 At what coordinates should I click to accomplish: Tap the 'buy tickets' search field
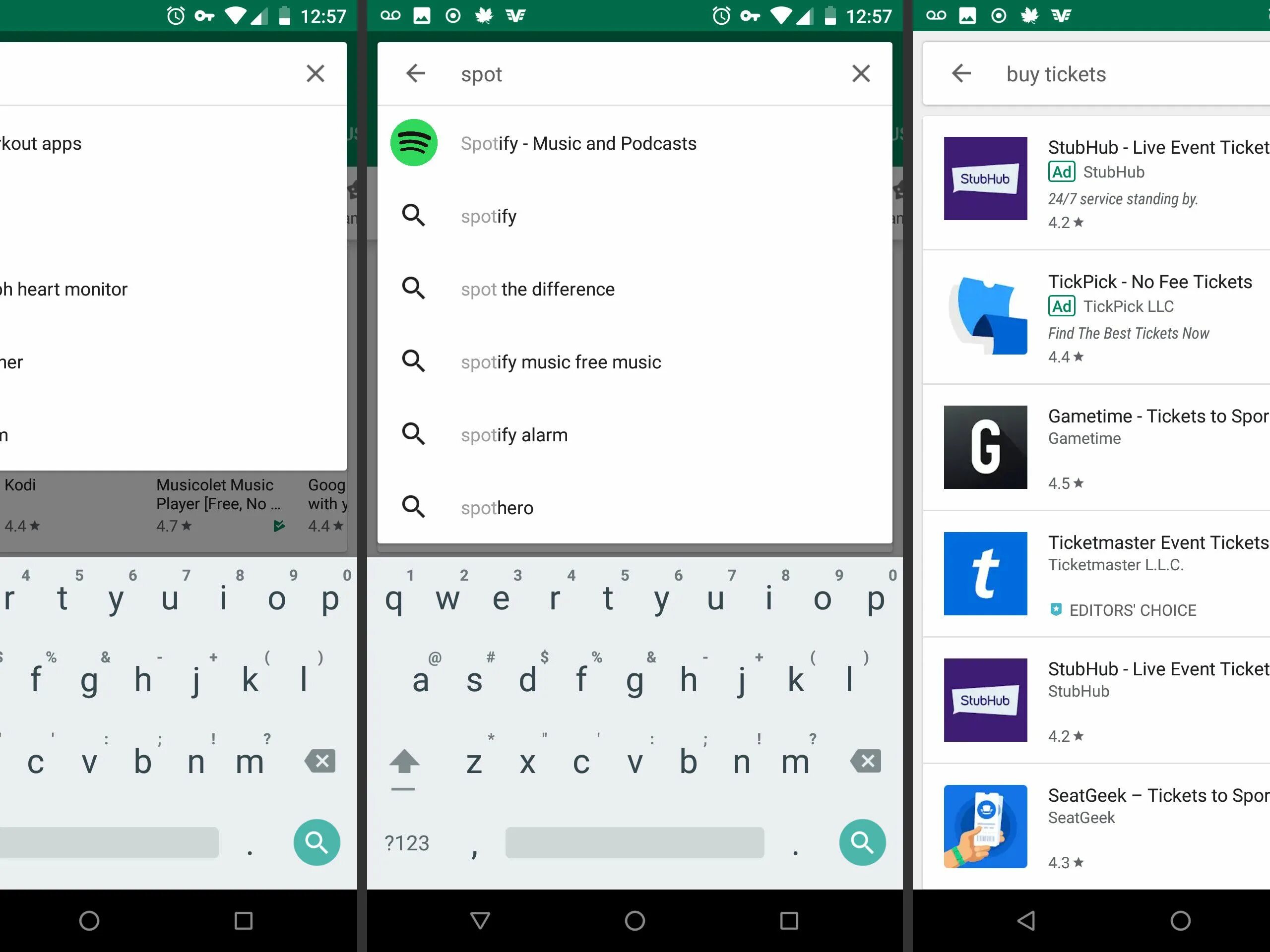click(1055, 74)
